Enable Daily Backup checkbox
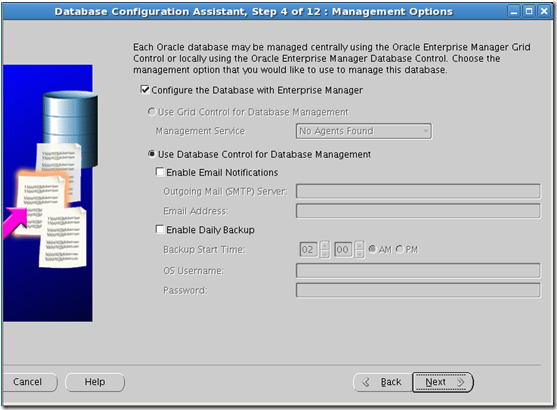Viewport: 557px width, 410px height. (x=160, y=229)
